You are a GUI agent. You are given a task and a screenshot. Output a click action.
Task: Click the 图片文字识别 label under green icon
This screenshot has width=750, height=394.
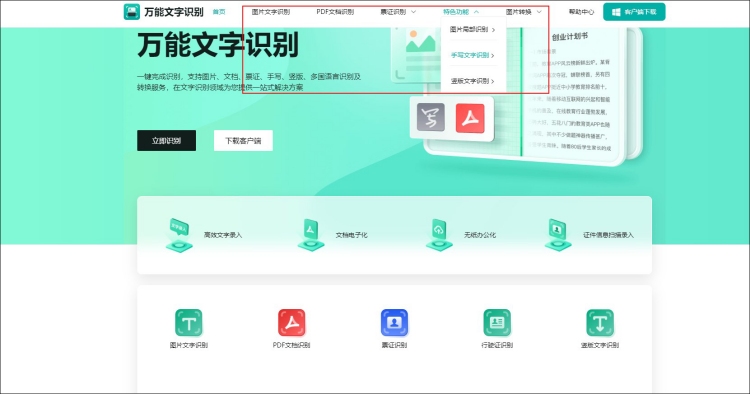[188, 345]
